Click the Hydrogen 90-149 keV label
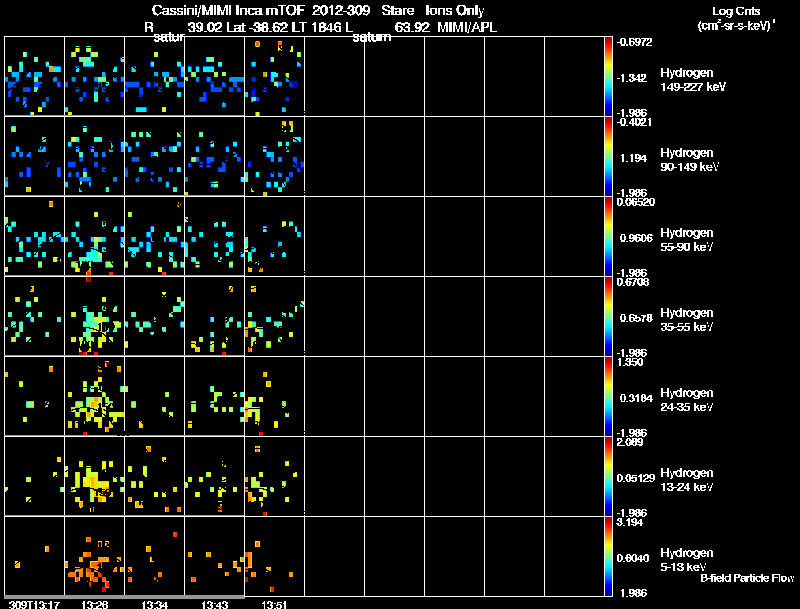800x609 pixels. point(689,160)
